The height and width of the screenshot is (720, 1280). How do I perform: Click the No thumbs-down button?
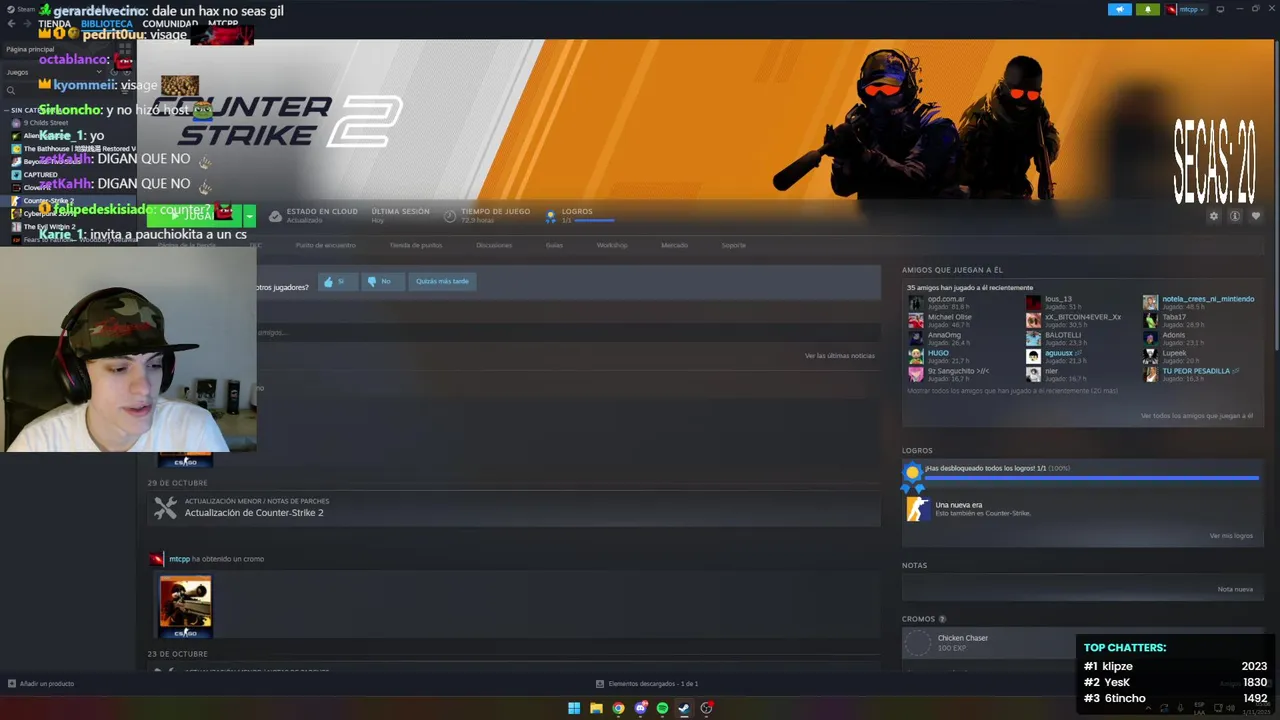381,281
